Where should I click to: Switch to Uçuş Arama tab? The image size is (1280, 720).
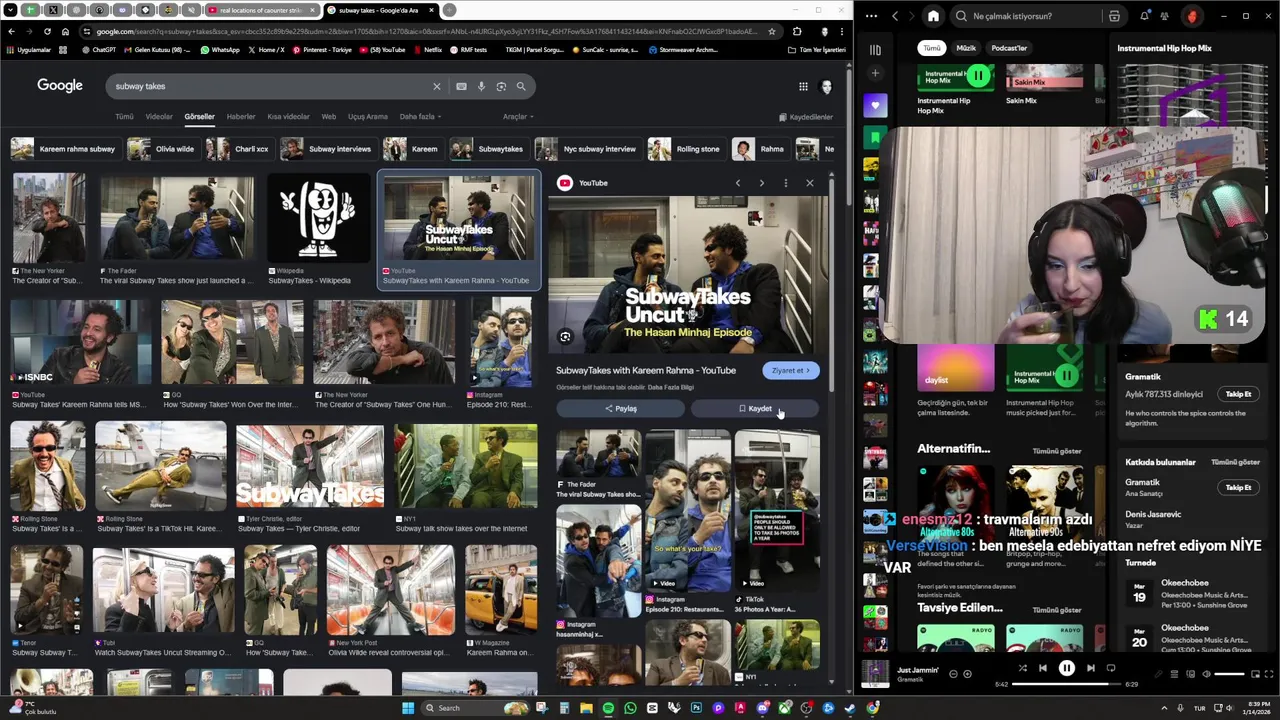pos(367,117)
